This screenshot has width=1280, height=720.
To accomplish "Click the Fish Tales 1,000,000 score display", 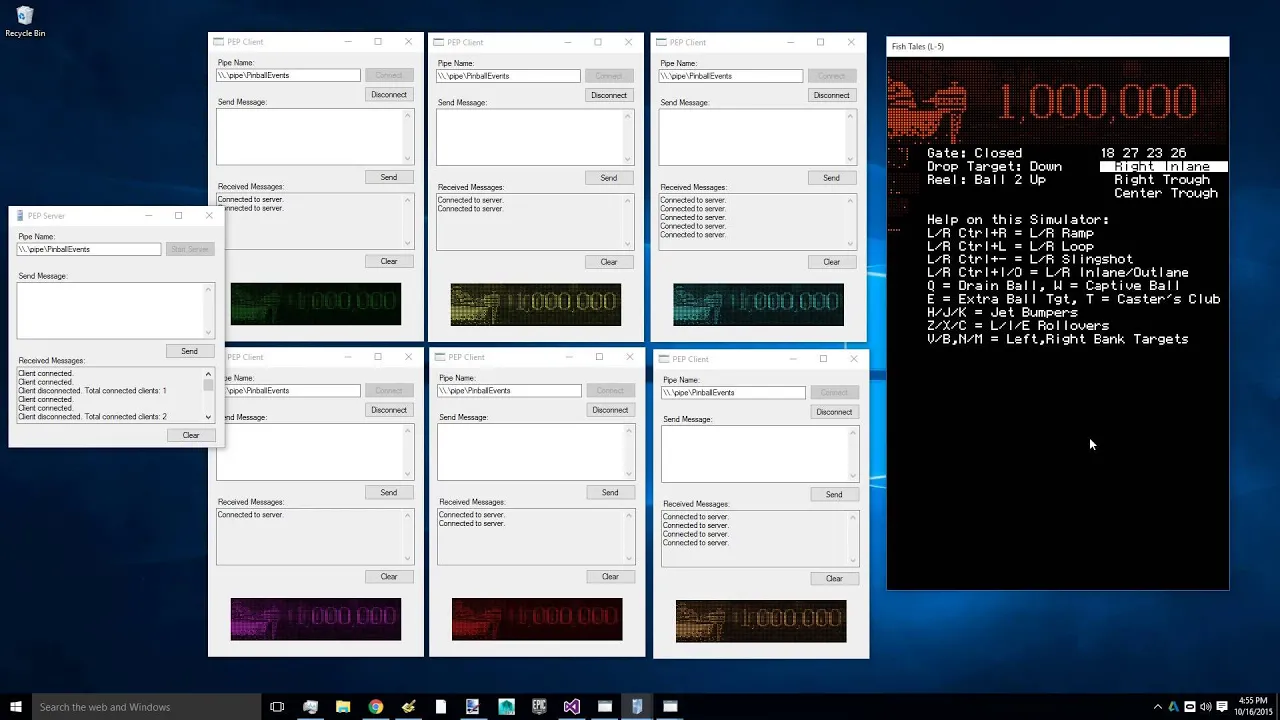I will click(x=1057, y=101).
